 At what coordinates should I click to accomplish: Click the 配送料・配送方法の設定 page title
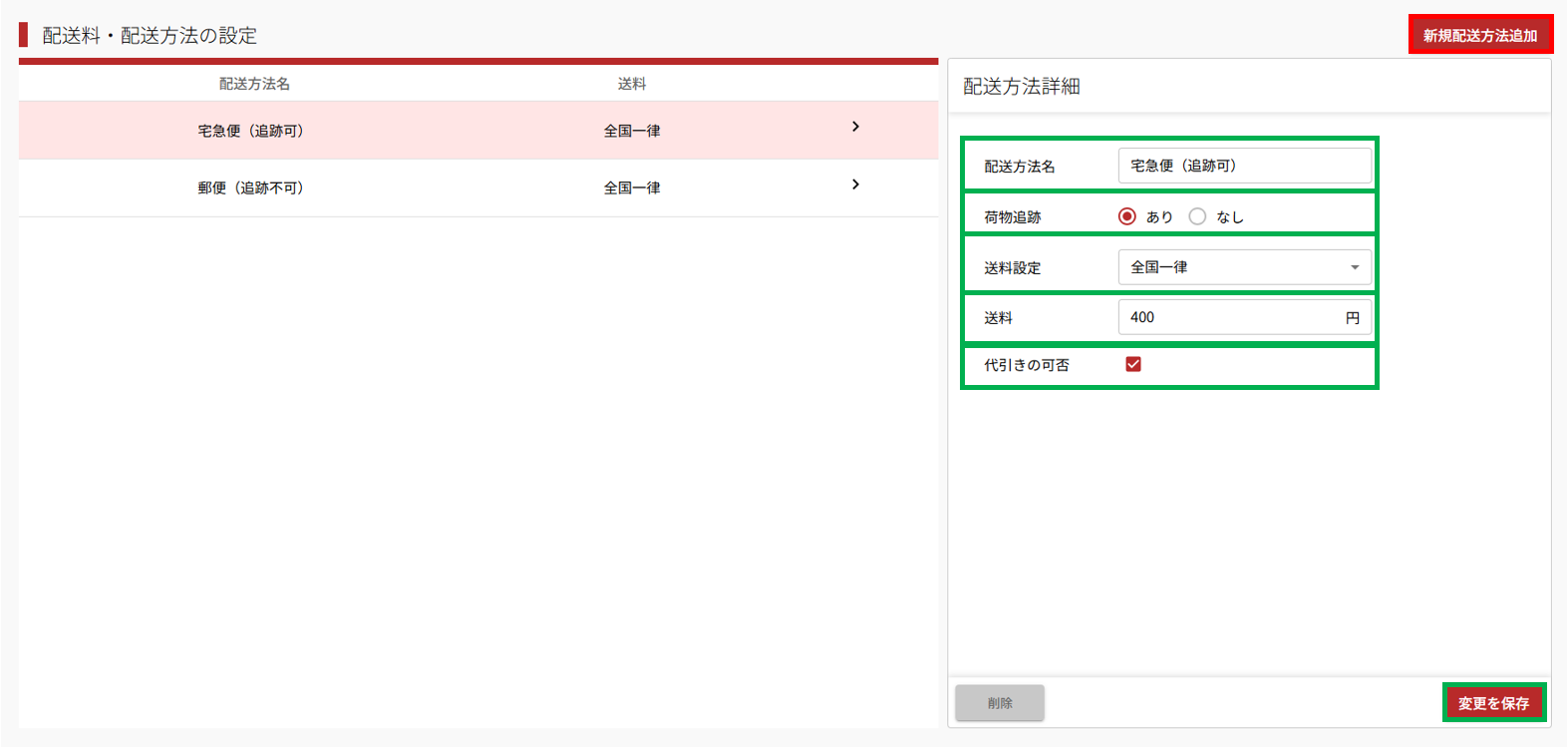(x=150, y=36)
